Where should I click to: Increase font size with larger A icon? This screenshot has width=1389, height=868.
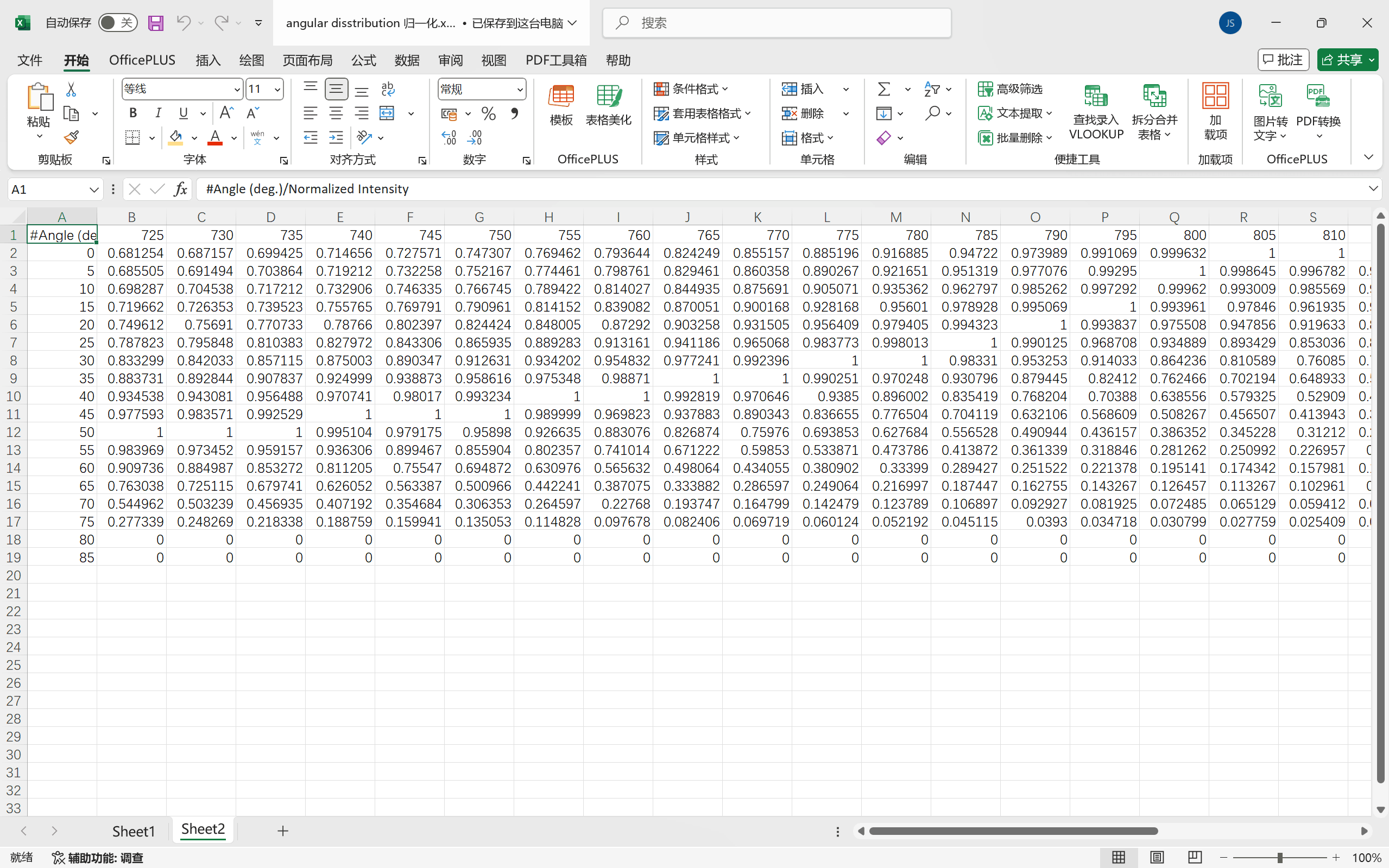click(x=226, y=113)
